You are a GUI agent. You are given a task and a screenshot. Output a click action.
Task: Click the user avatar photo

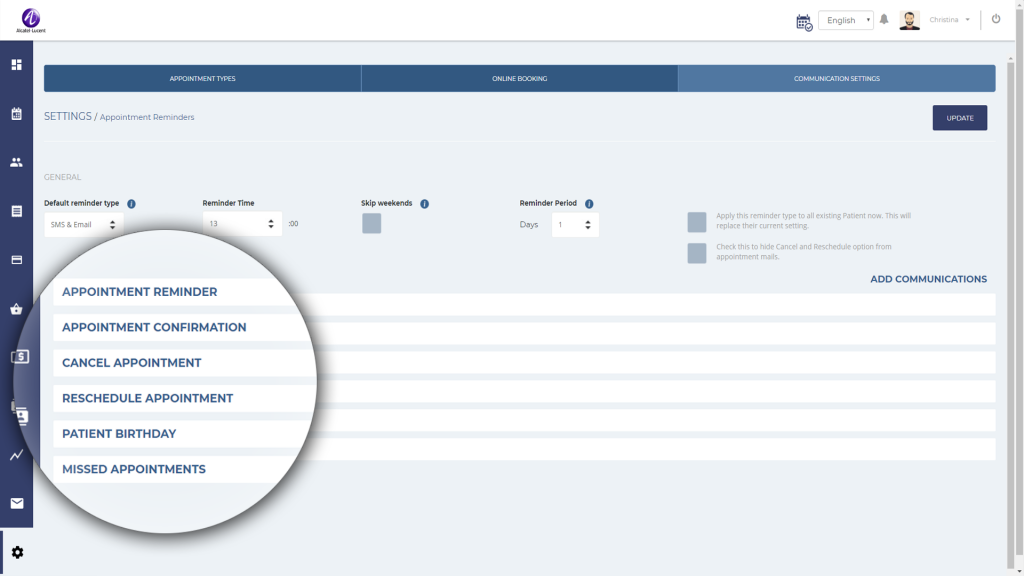click(909, 20)
